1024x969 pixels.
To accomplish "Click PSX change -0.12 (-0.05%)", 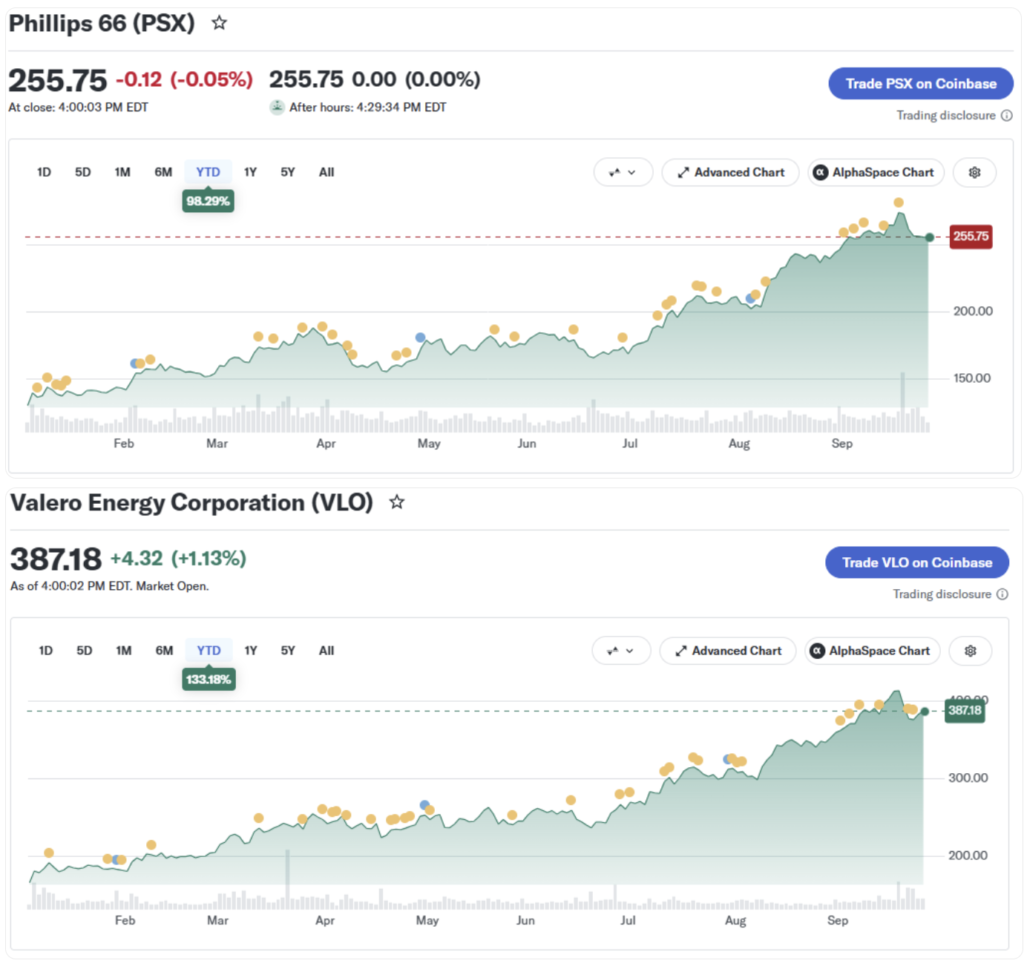I will coord(184,80).
